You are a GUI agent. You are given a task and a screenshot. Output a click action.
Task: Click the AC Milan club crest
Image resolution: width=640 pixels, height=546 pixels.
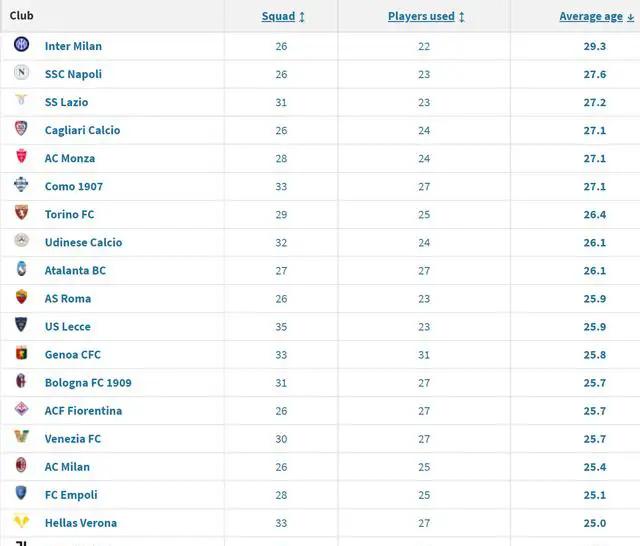(21, 465)
